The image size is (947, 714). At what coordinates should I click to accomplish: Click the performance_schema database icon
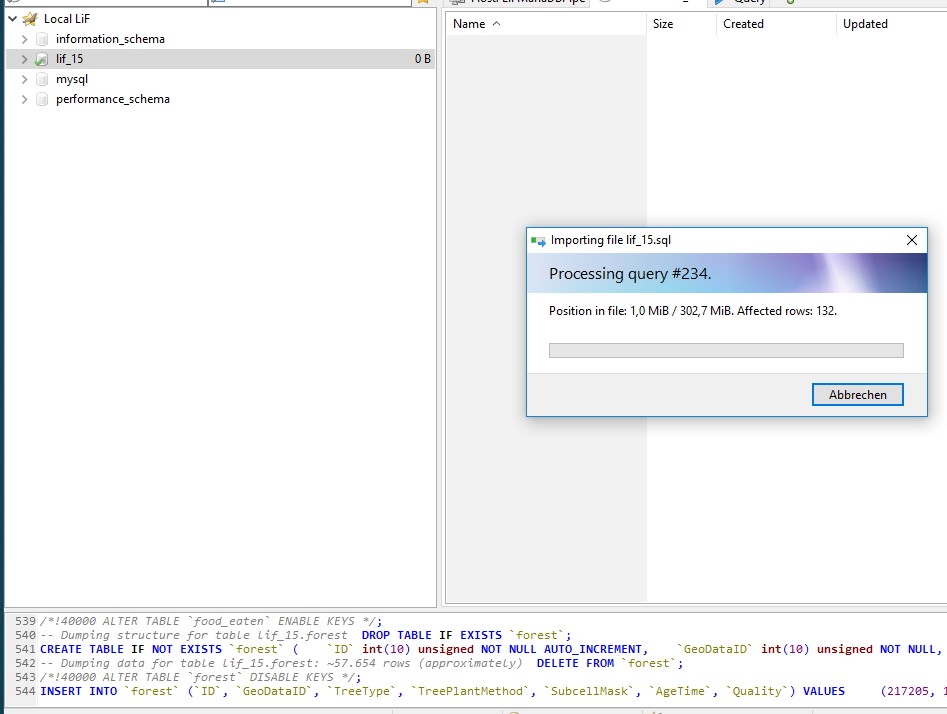(42, 99)
